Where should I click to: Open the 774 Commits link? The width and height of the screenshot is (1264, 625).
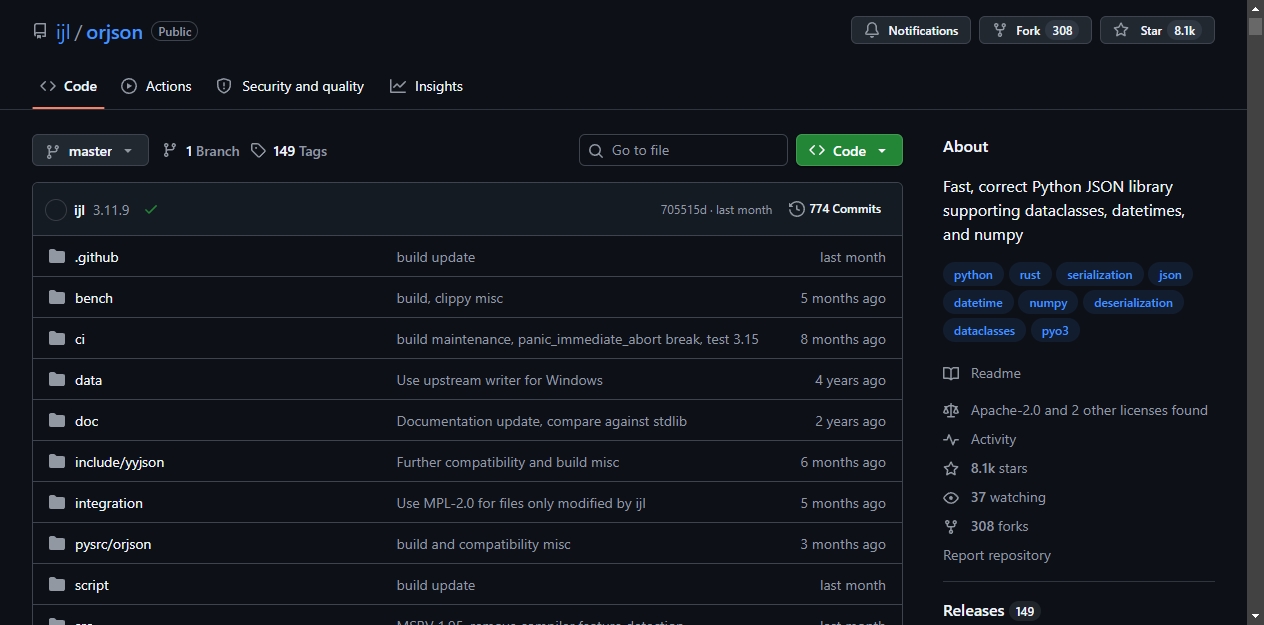click(835, 209)
